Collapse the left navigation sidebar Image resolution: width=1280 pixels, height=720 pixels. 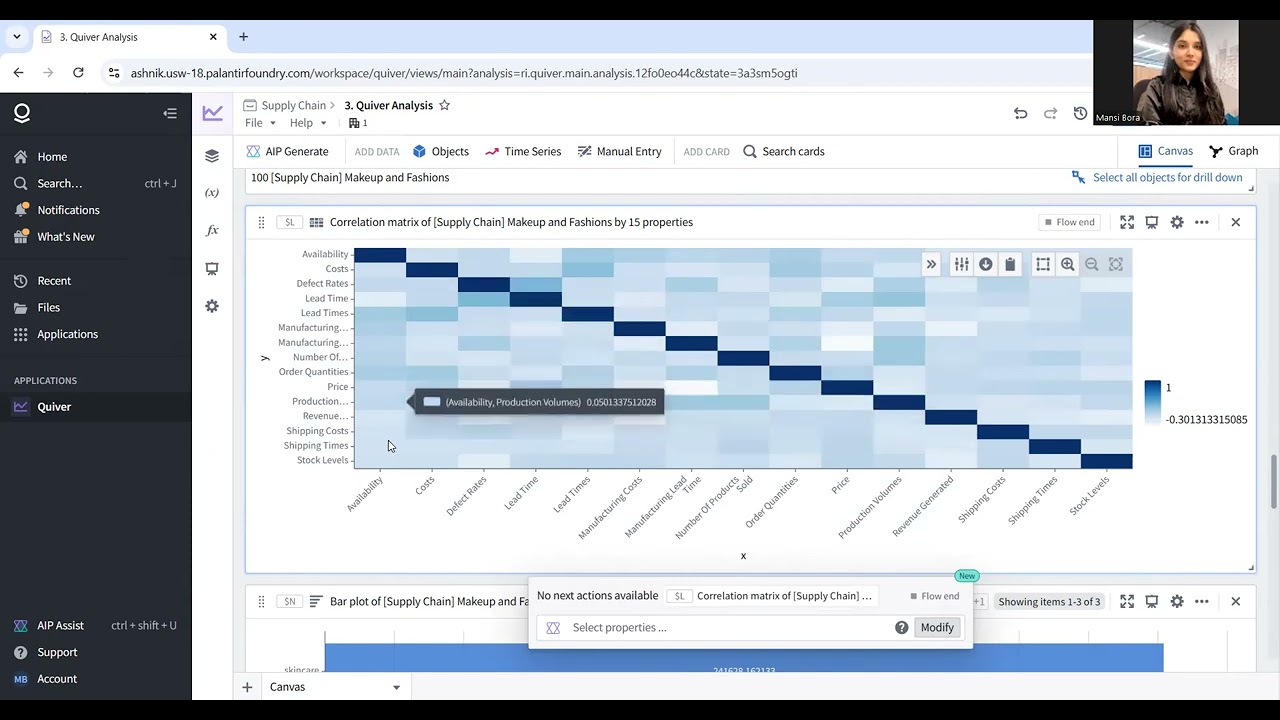tap(170, 113)
